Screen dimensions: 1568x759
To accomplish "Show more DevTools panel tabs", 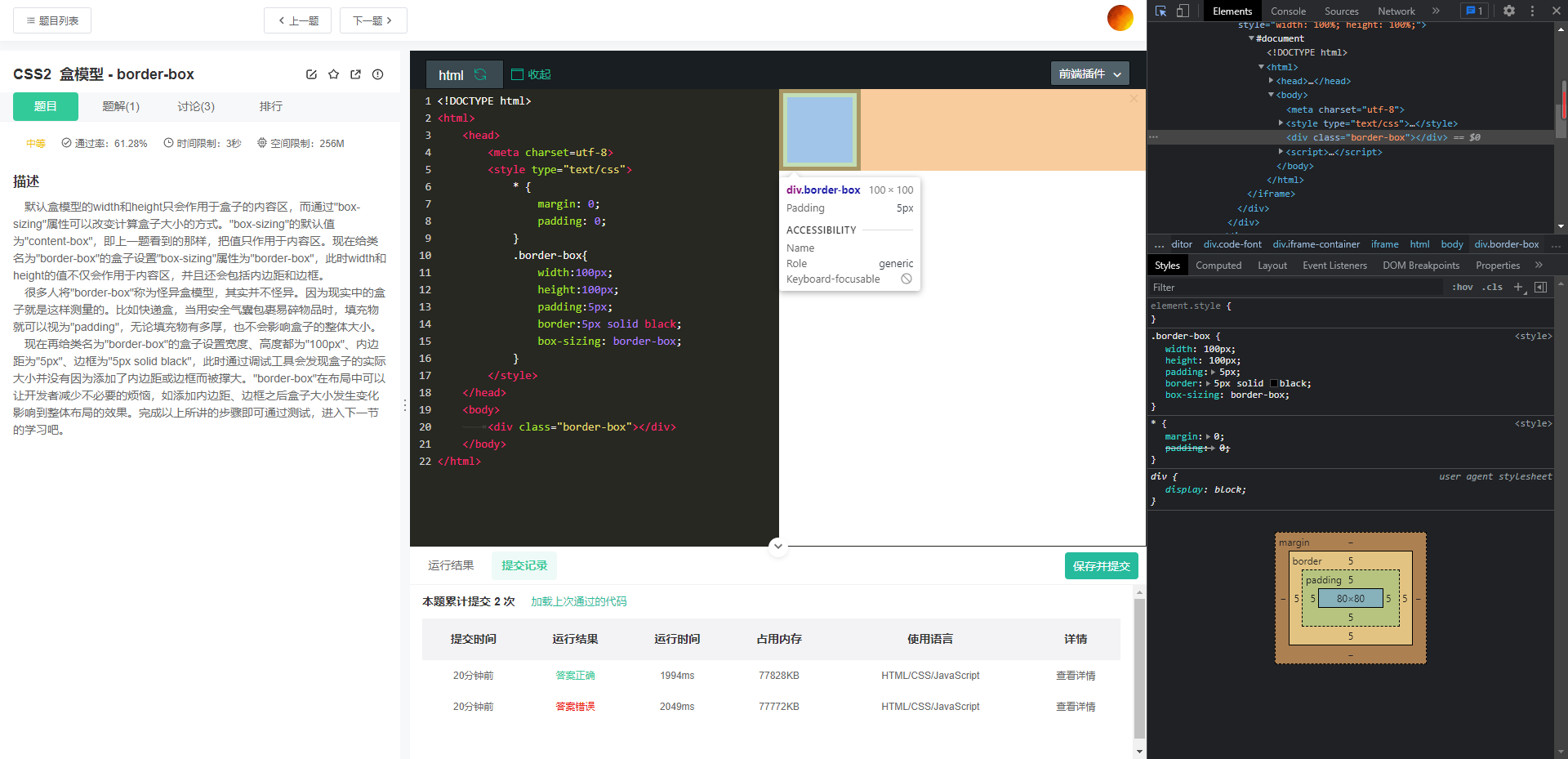I will [1436, 11].
